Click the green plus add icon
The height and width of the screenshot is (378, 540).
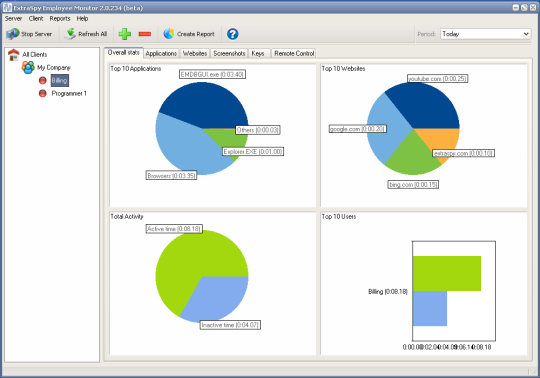[125, 34]
